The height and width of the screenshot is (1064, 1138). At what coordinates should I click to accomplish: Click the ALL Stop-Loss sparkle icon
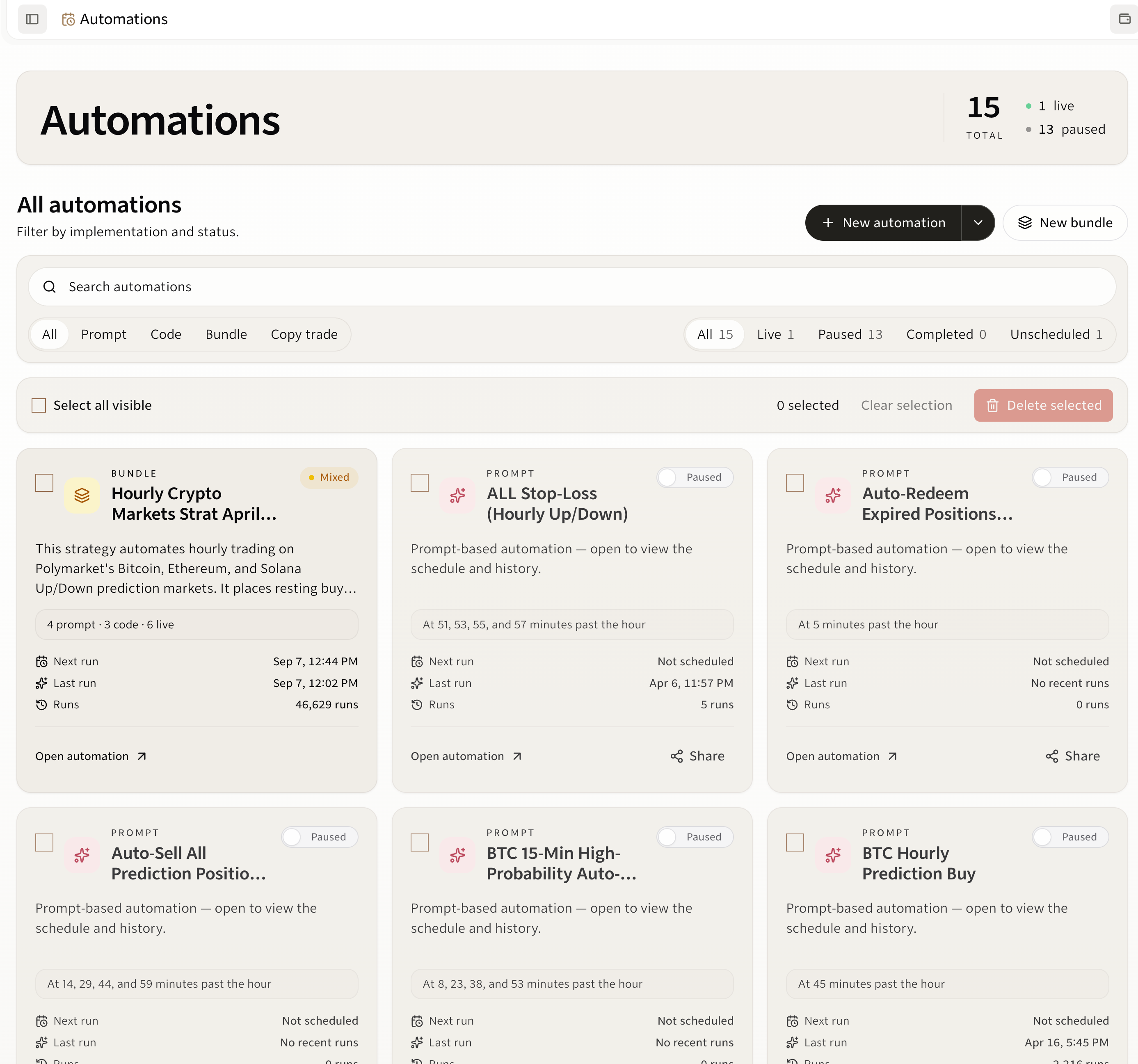coord(457,495)
